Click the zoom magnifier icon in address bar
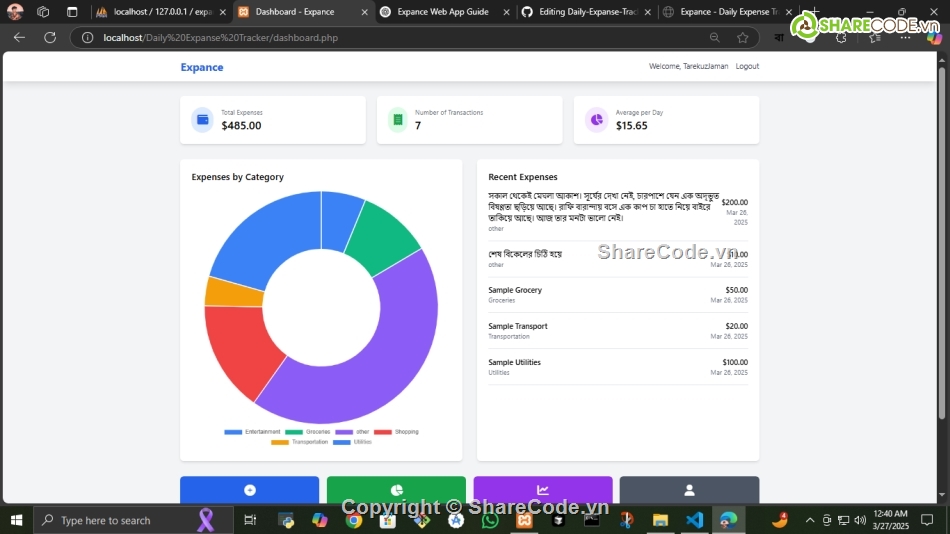This screenshot has width=950, height=534. click(x=714, y=37)
